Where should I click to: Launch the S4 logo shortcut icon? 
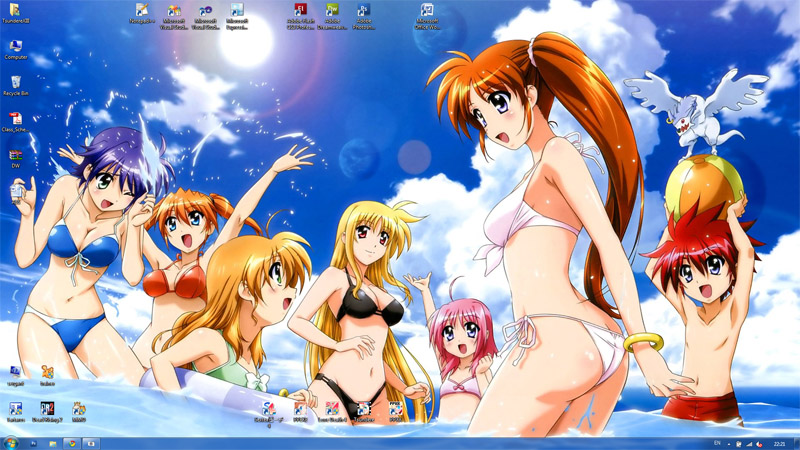click(x=269, y=414)
